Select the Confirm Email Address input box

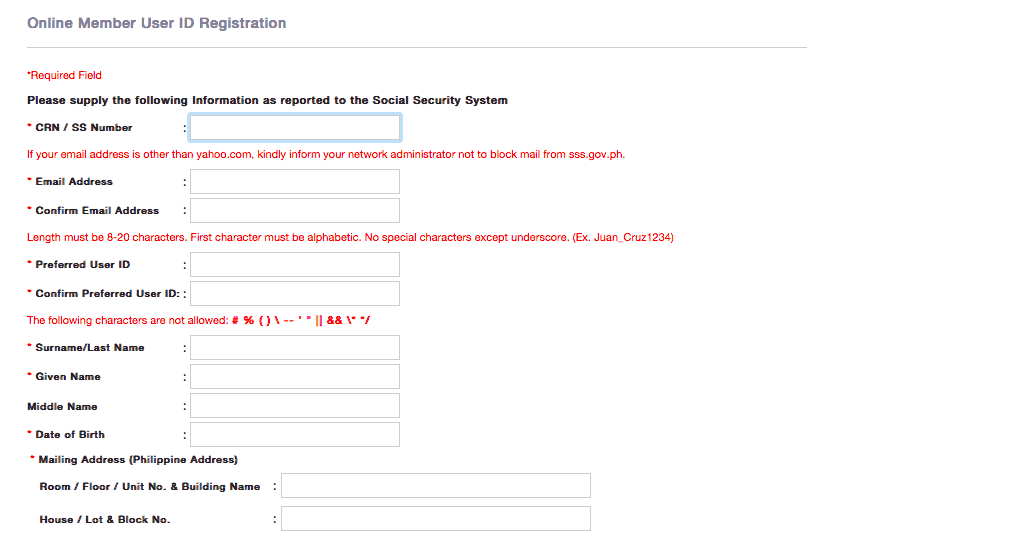(295, 211)
